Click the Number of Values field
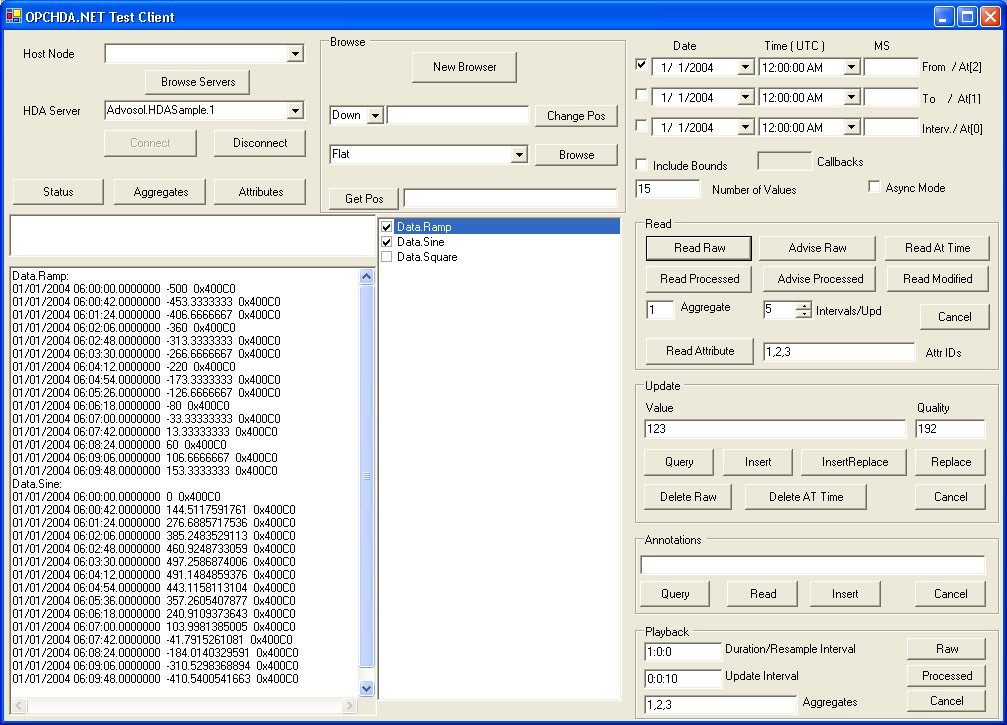Image resolution: width=1007 pixels, height=725 pixels. coord(668,189)
